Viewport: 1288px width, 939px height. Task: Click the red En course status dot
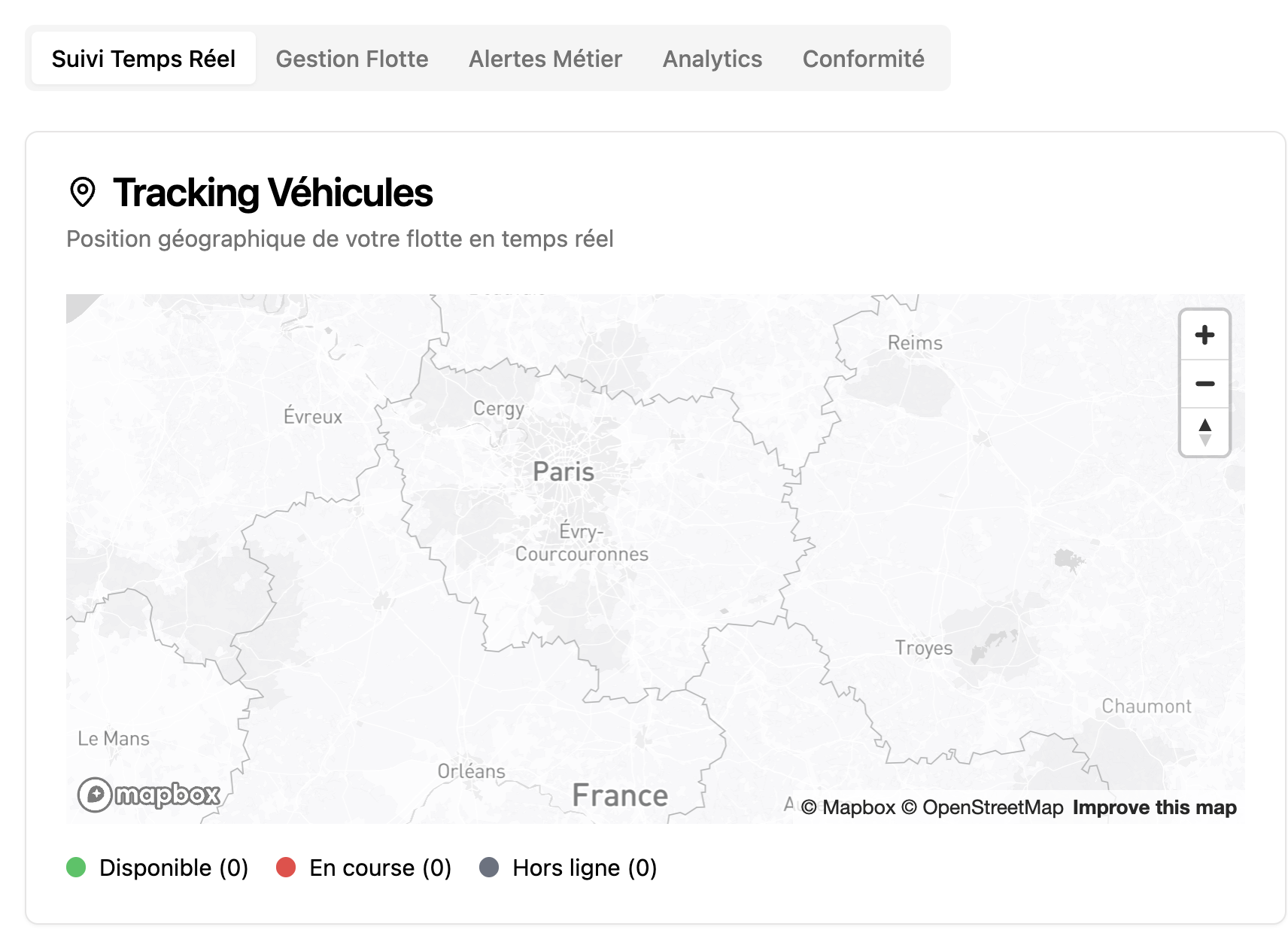(286, 868)
